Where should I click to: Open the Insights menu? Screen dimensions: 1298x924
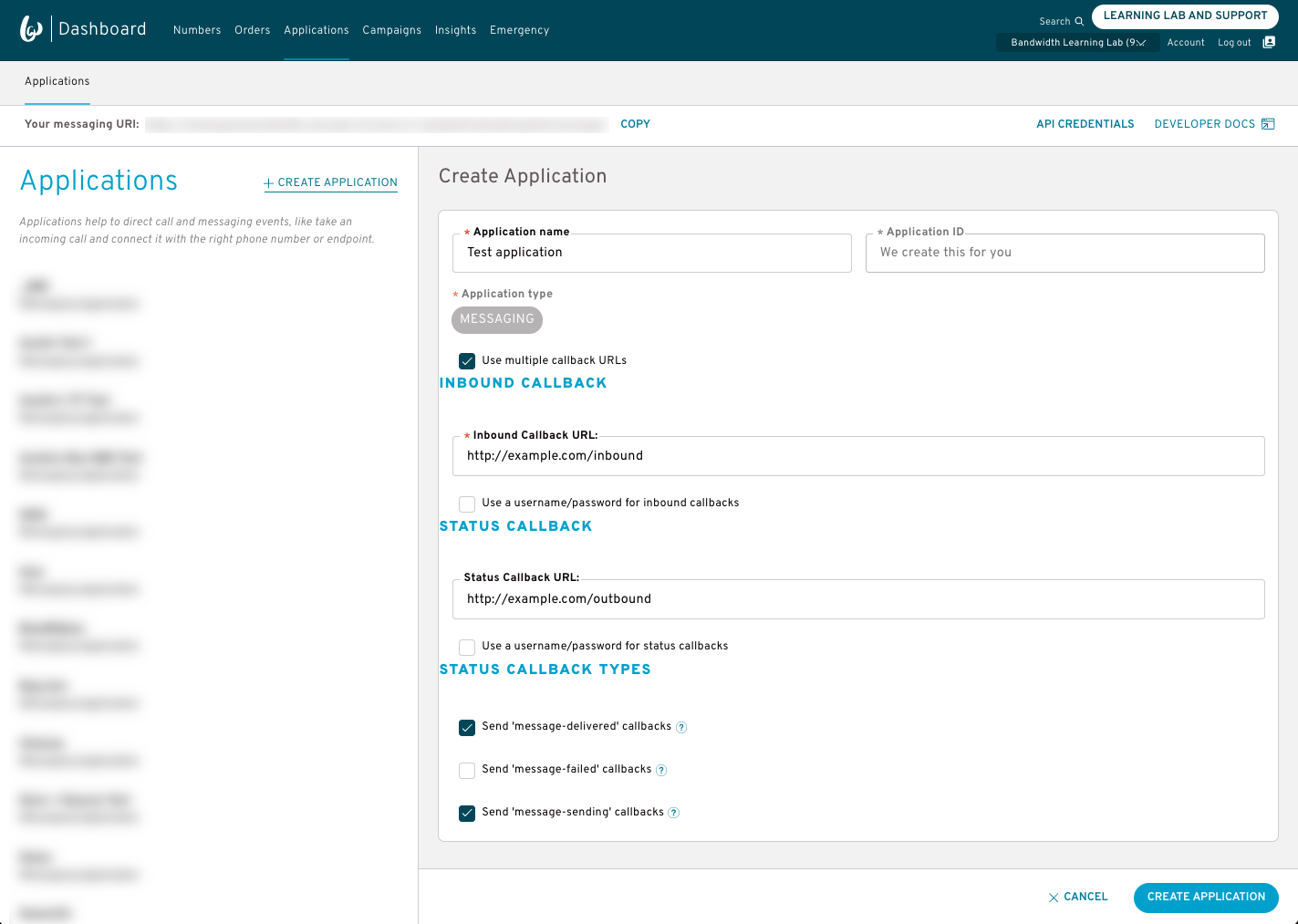(x=456, y=30)
